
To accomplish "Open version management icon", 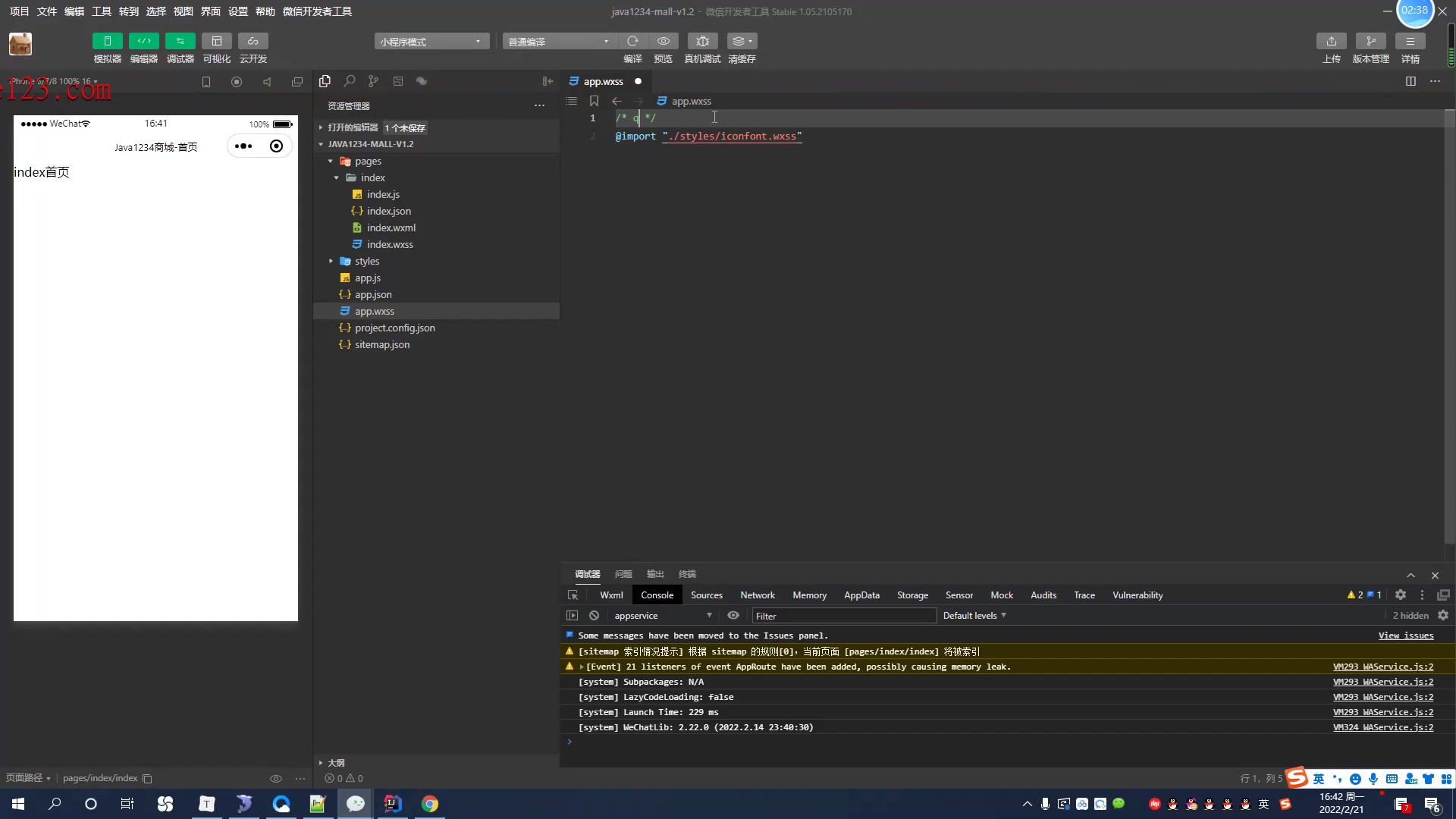I will tap(1370, 41).
